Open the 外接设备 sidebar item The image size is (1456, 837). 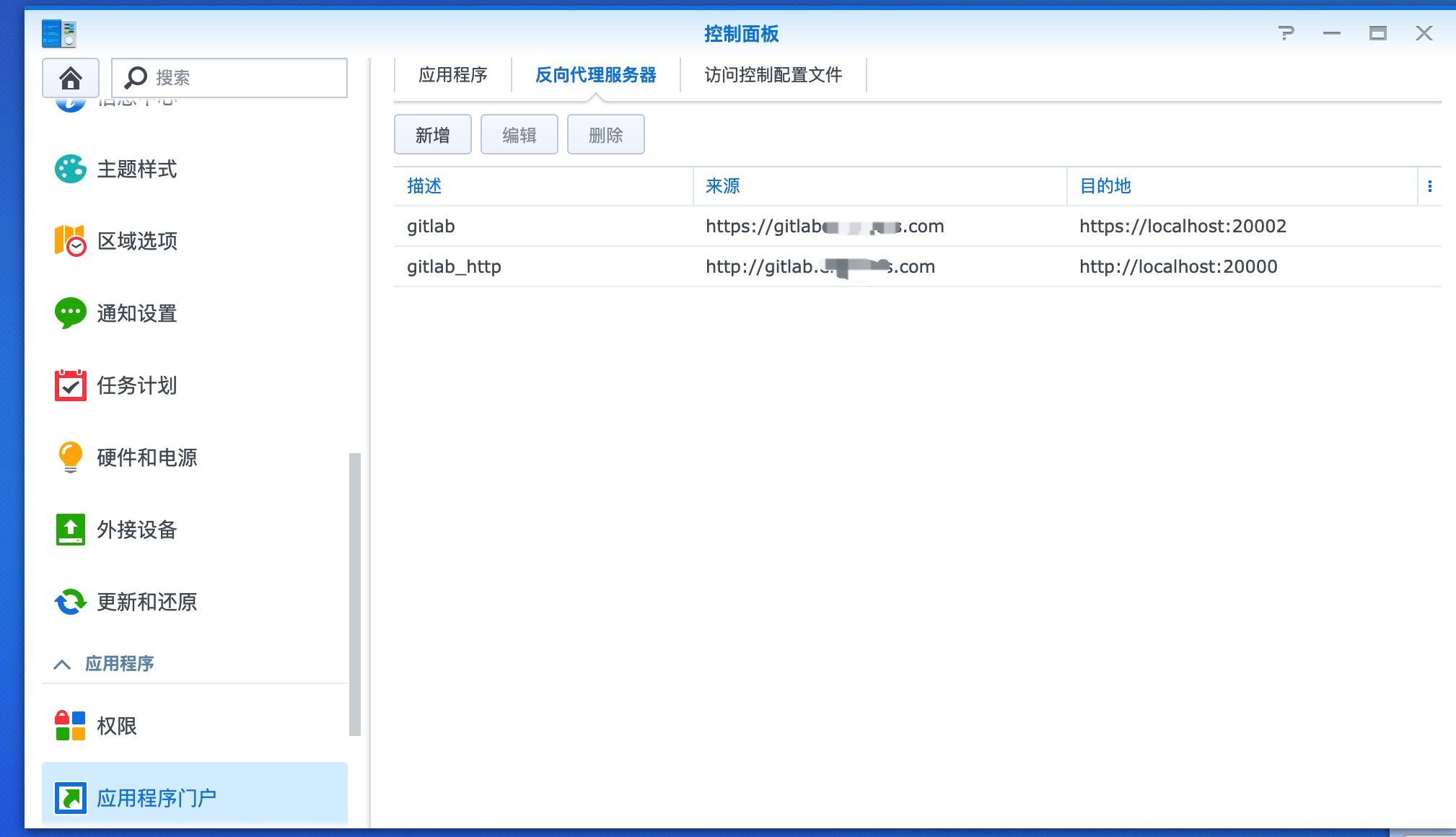pos(195,530)
